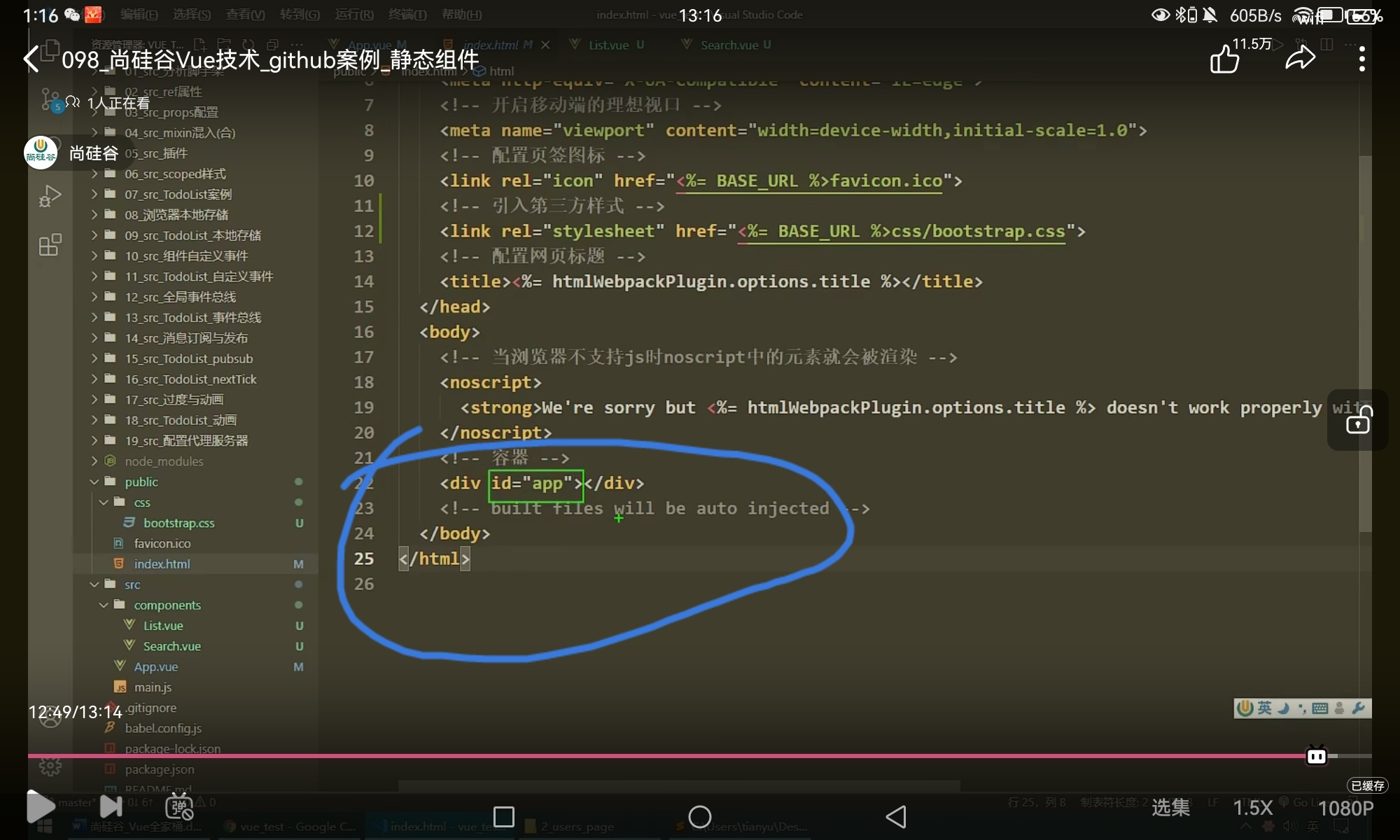Open the 选集 episode list
This screenshot has width=1400, height=840.
1170,808
